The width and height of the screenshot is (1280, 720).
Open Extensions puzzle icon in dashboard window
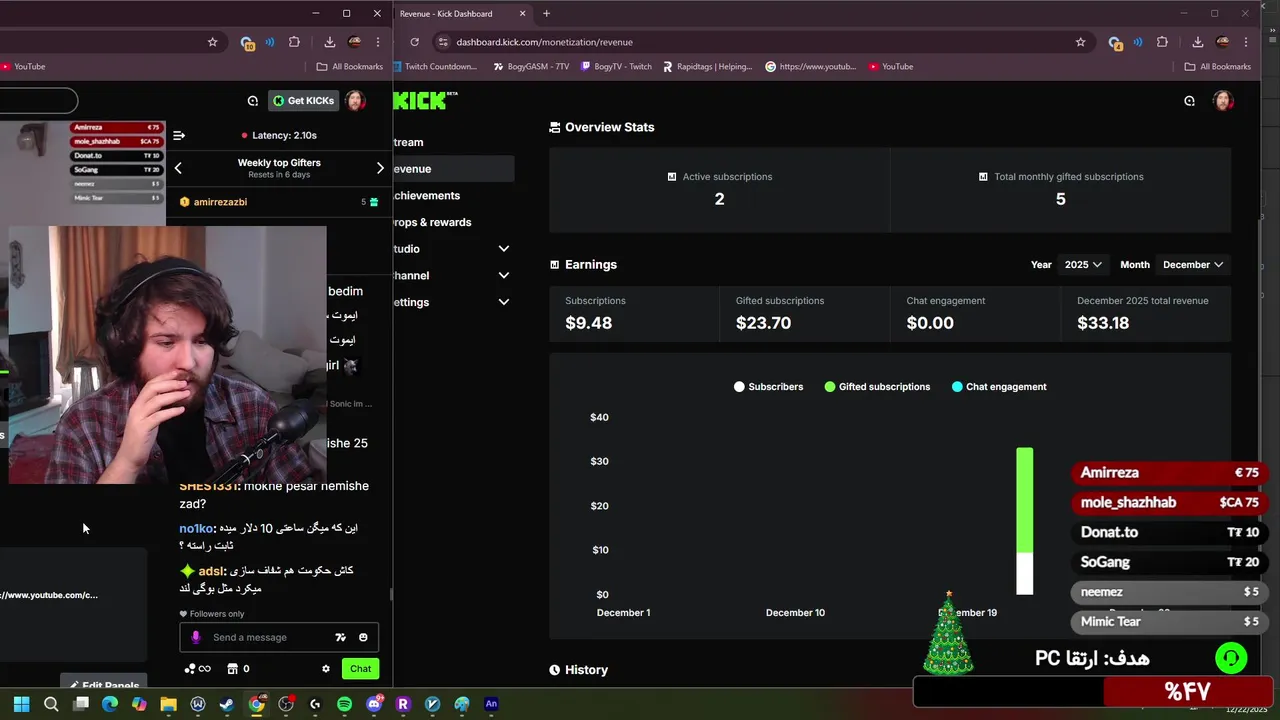coord(1162,42)
